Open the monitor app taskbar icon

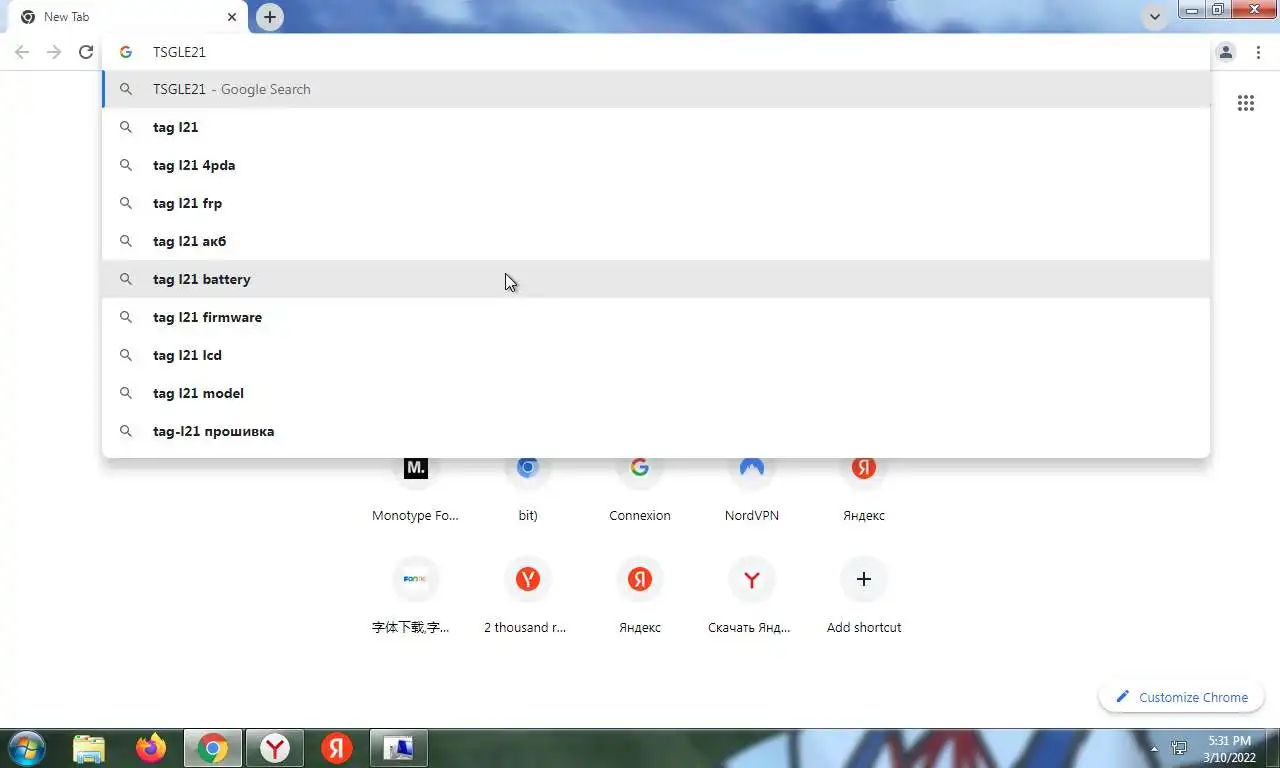click(399, 748)
